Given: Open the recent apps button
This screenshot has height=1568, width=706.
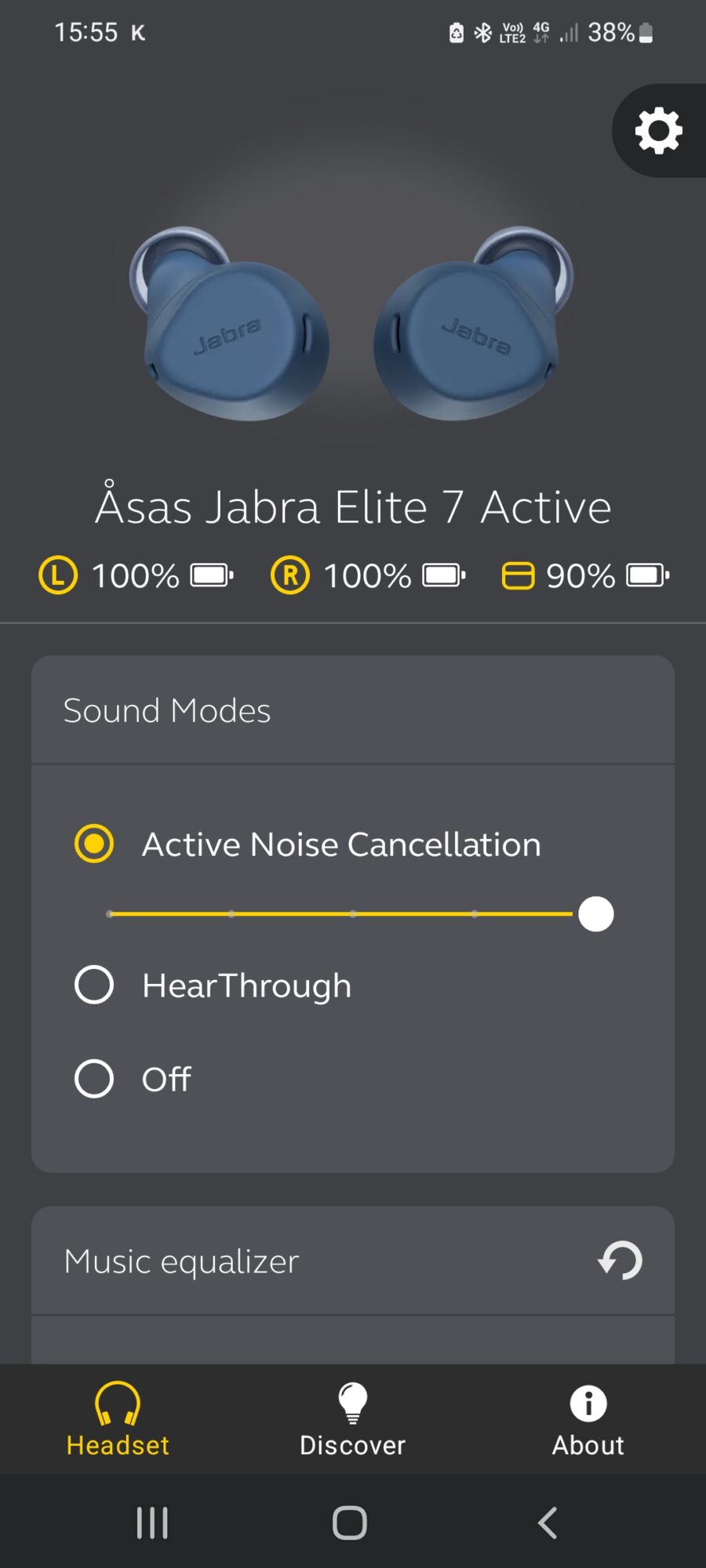Looking at the screenshot, I should pyautogui.click(x=152, y=1523).
